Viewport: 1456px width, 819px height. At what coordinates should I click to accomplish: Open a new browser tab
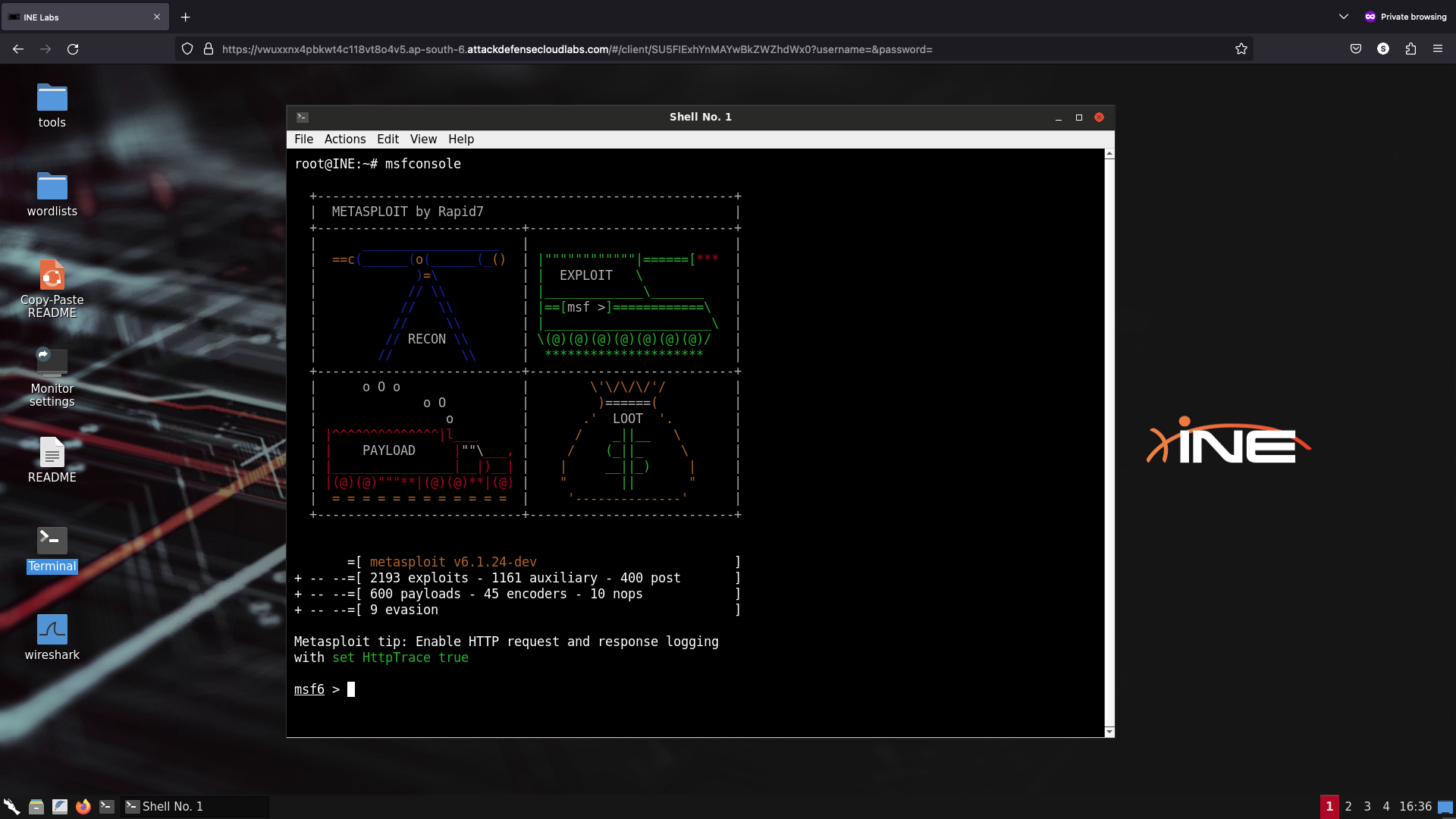coord(185,17)
